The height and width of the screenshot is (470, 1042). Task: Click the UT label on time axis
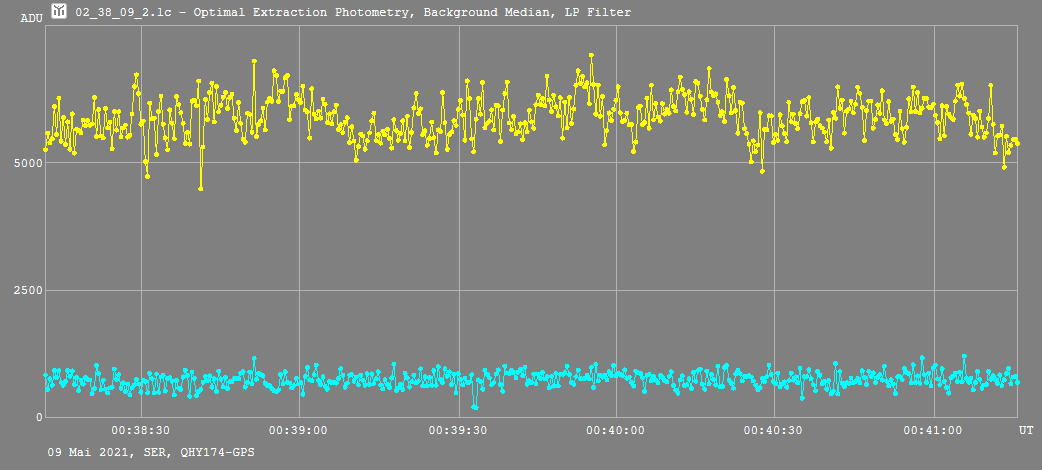point(1026,430)
